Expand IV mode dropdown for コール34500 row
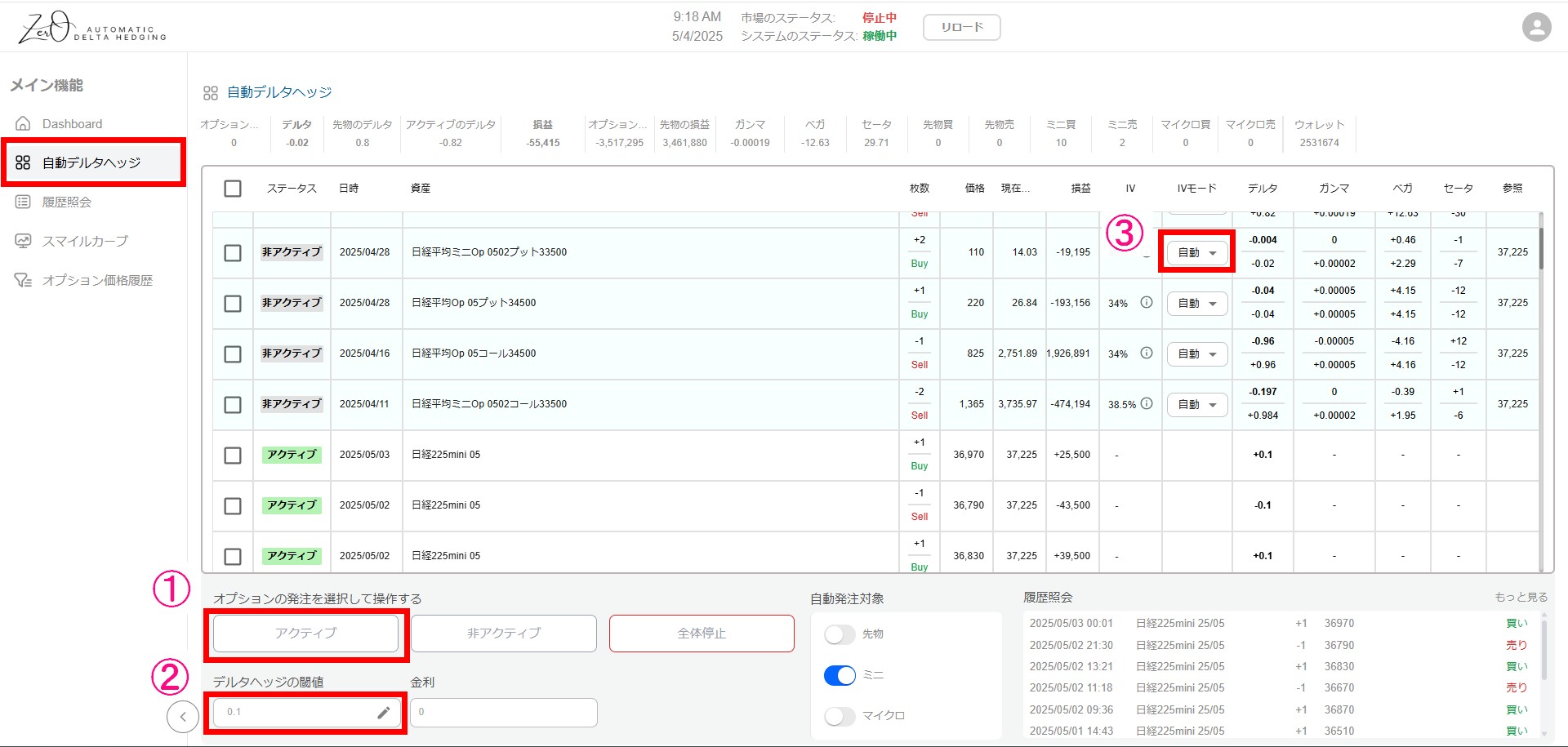The height and width of the screenshot is (747, 1568). tap(1196, 354)
